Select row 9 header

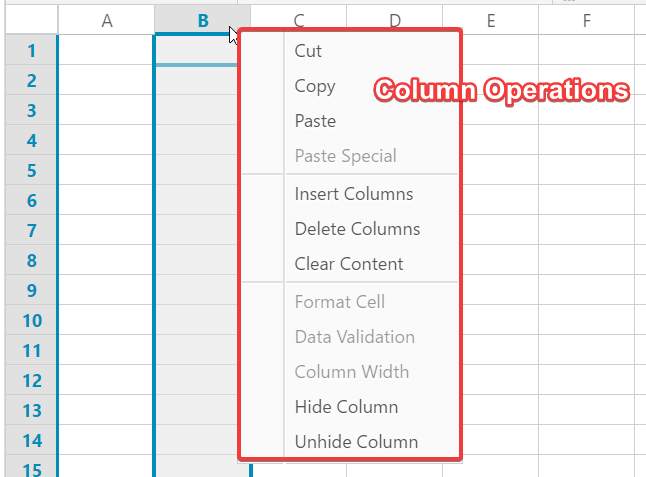[x=30, y=290]
